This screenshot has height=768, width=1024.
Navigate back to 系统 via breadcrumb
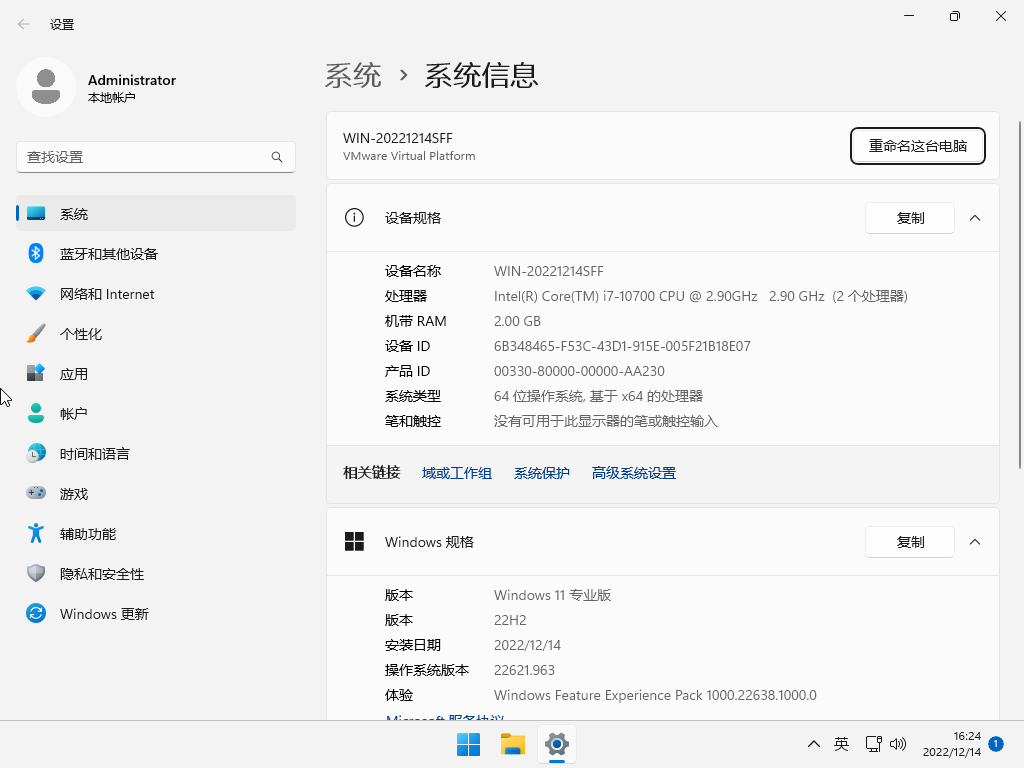pos(354,75)
